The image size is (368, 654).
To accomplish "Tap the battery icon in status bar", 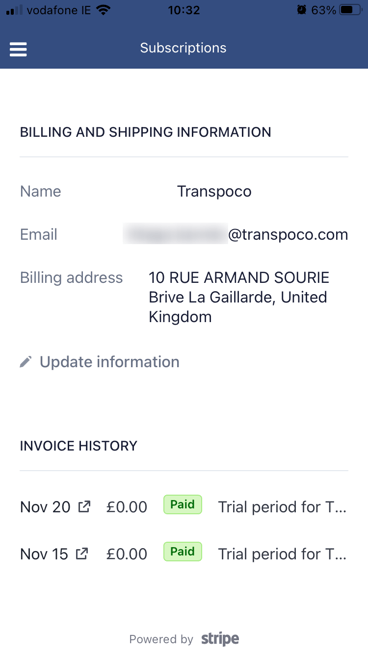I will tap(351, 10).
